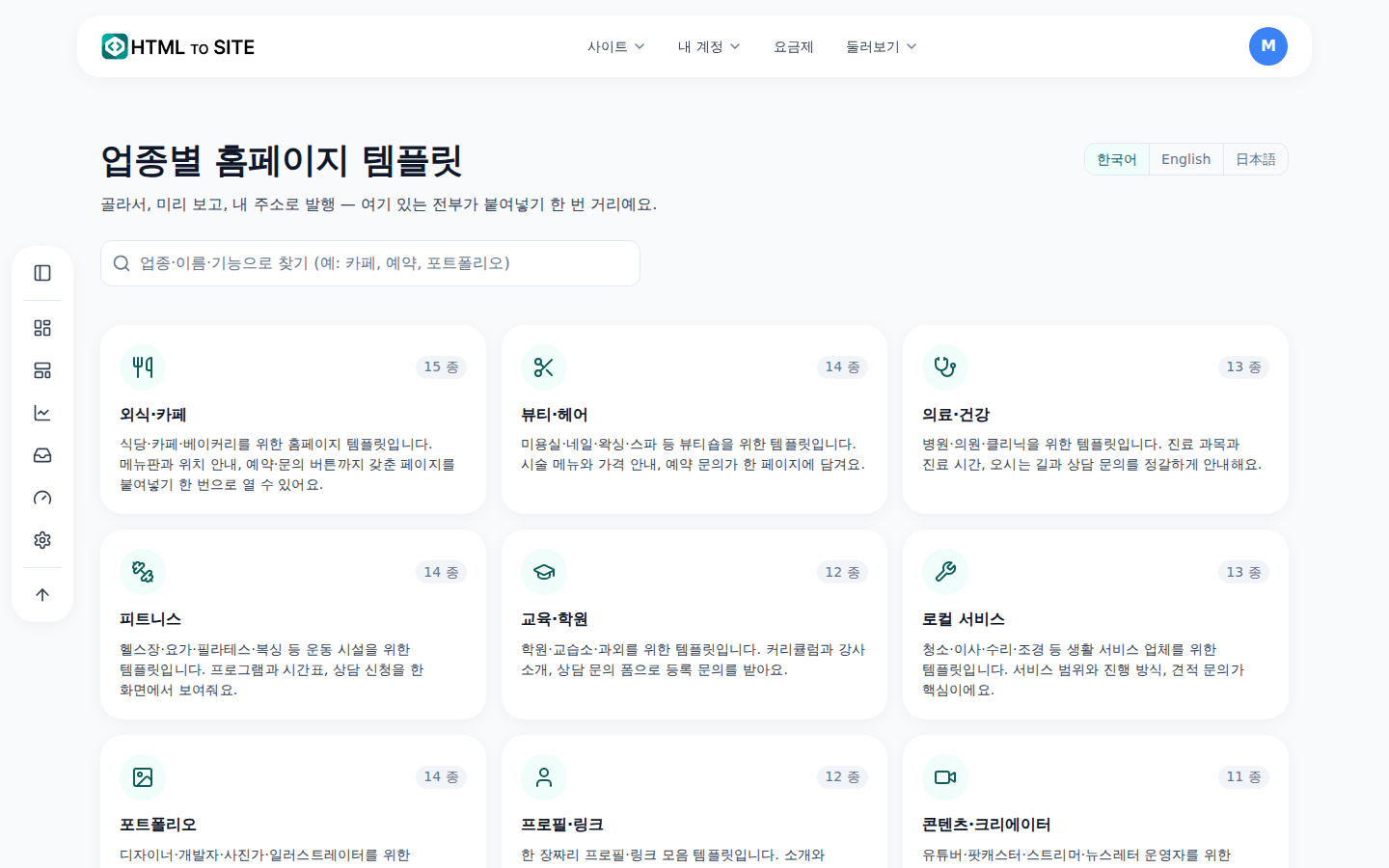1389x868 pixels.
Task: Click the video camera 콘텐츠·크리에이터 icon
Action: point(945,777)
